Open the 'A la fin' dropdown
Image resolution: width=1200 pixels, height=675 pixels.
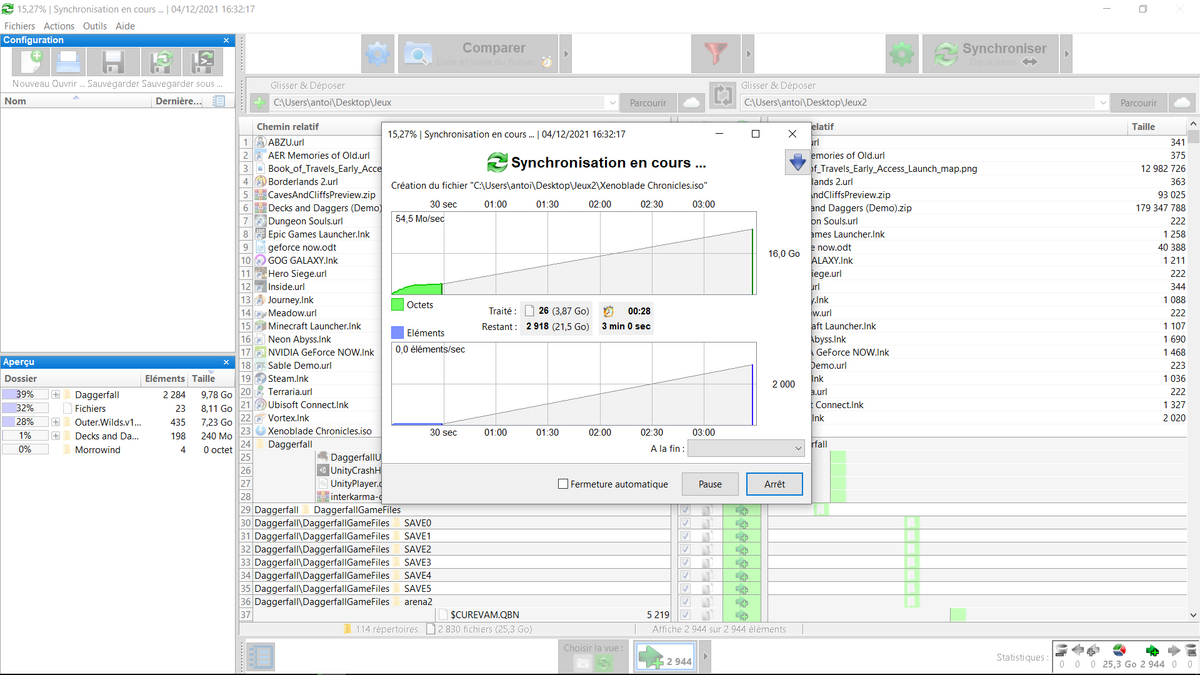(746, 449)
